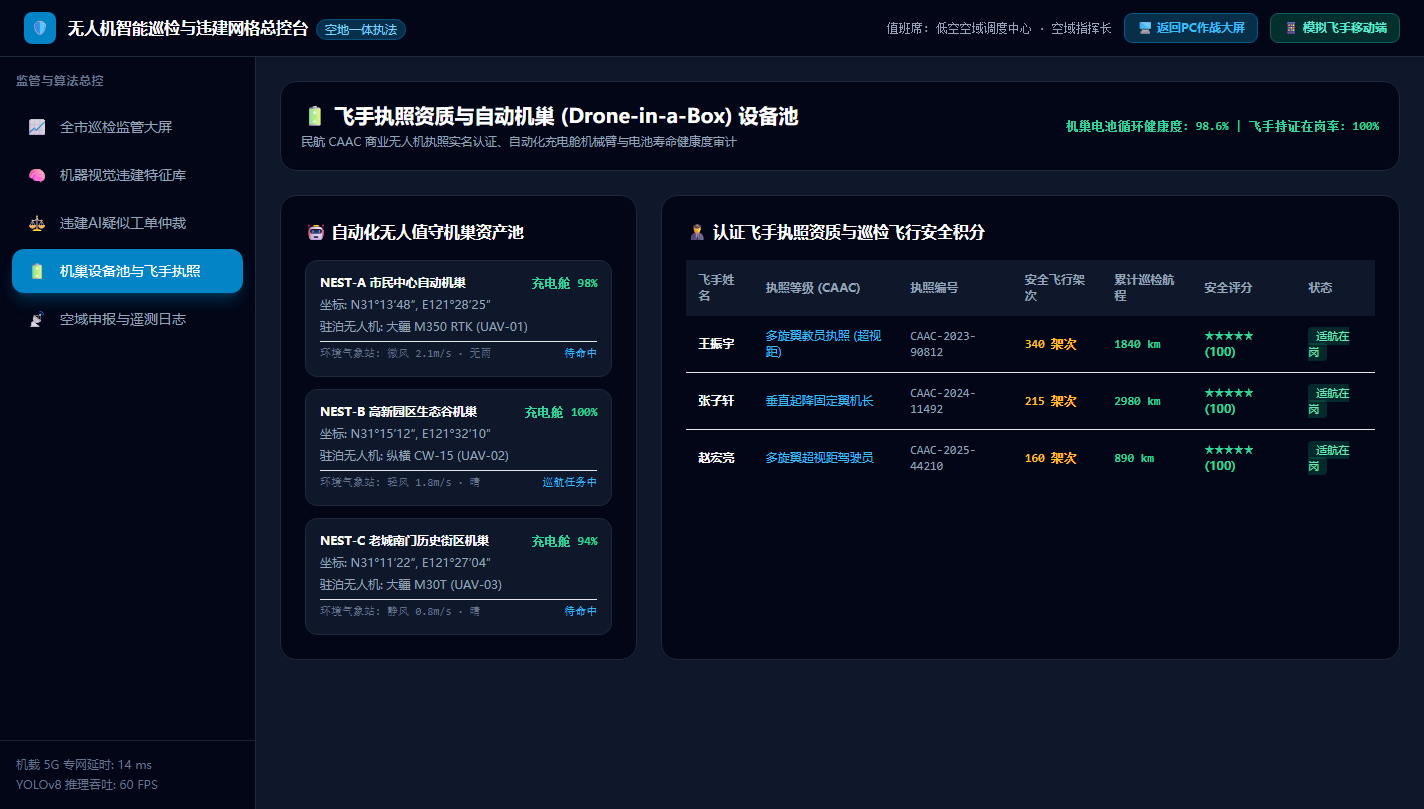
Task: Click 160 架次 flight count
Action: click(x=1050, y=458)
